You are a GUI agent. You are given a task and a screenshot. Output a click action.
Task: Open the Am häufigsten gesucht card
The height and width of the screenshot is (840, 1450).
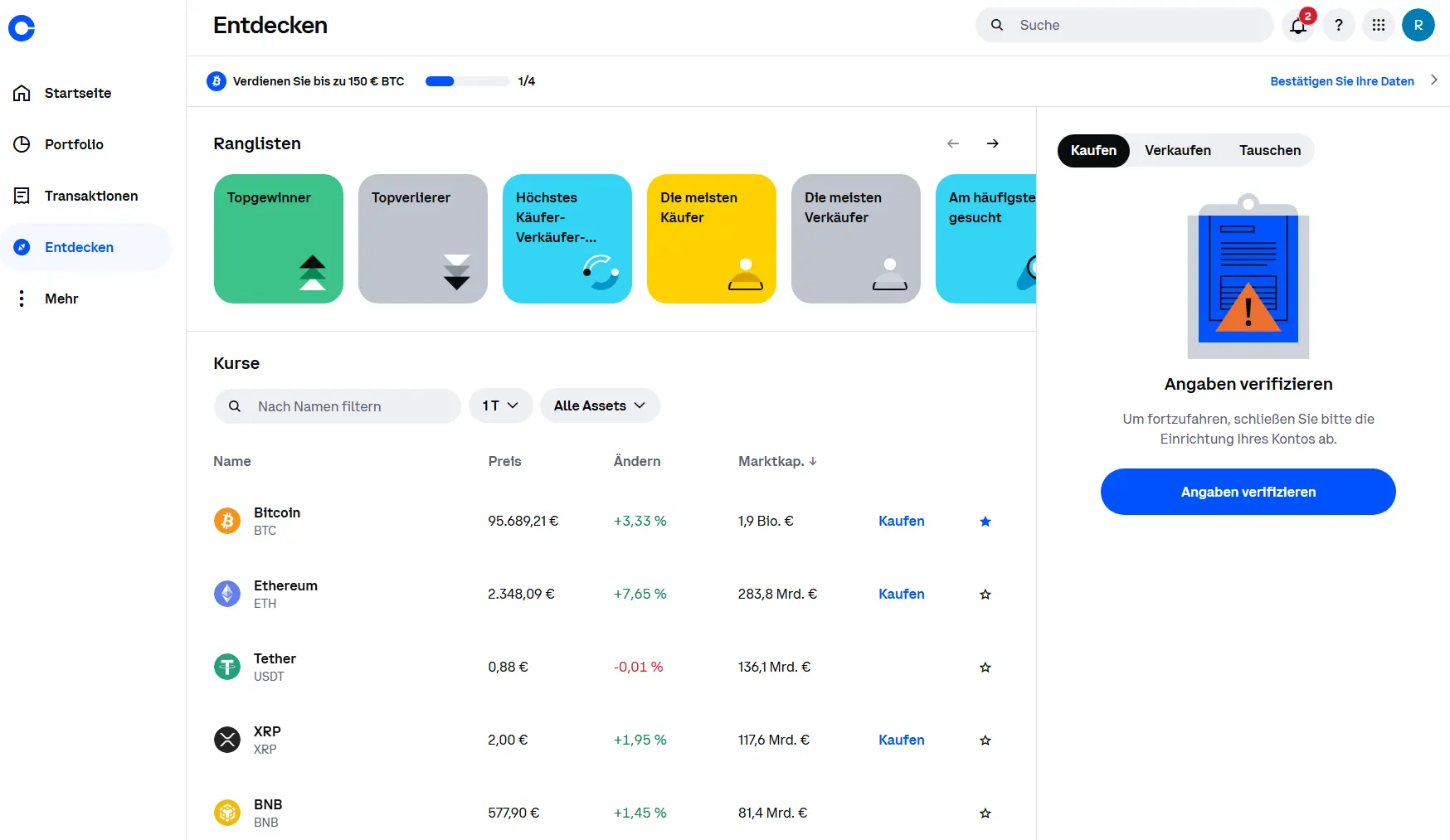[986, 239]
